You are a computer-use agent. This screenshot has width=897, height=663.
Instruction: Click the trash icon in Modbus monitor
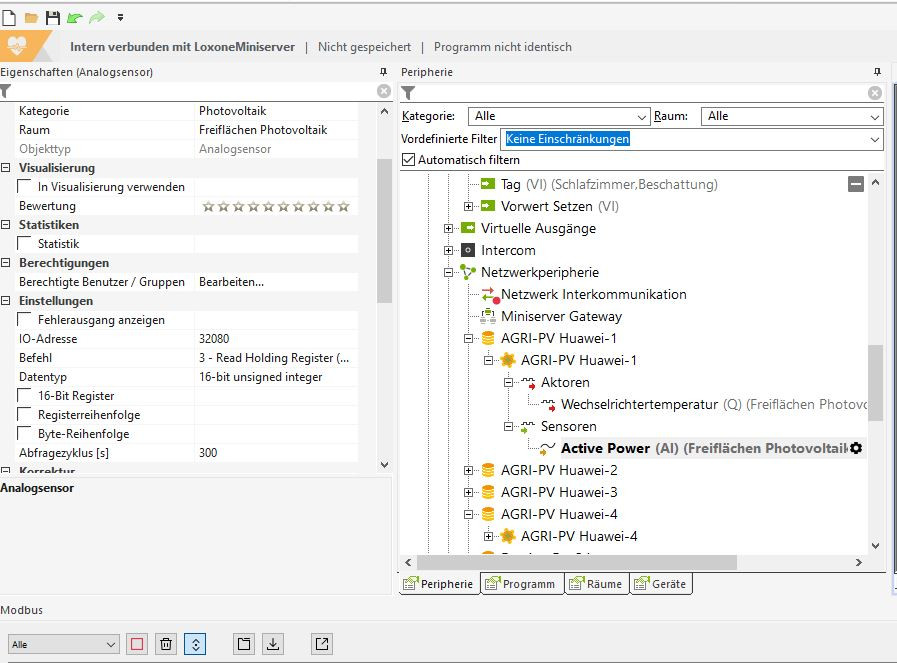(167, 644)
